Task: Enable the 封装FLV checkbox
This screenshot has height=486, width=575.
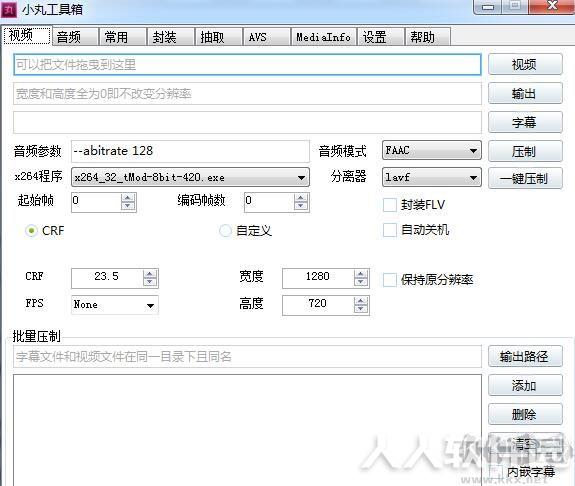Action: 389,205
